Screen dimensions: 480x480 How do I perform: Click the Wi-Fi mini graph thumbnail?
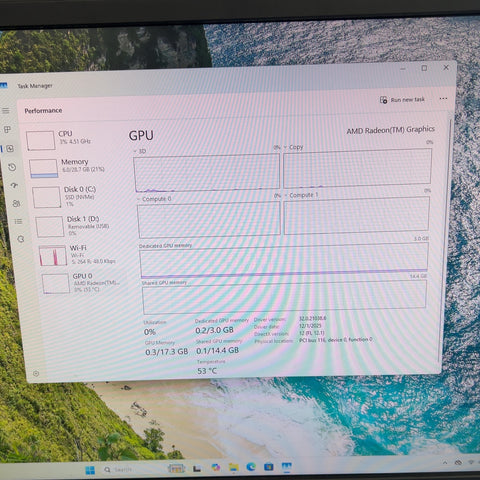pos(52,256)
